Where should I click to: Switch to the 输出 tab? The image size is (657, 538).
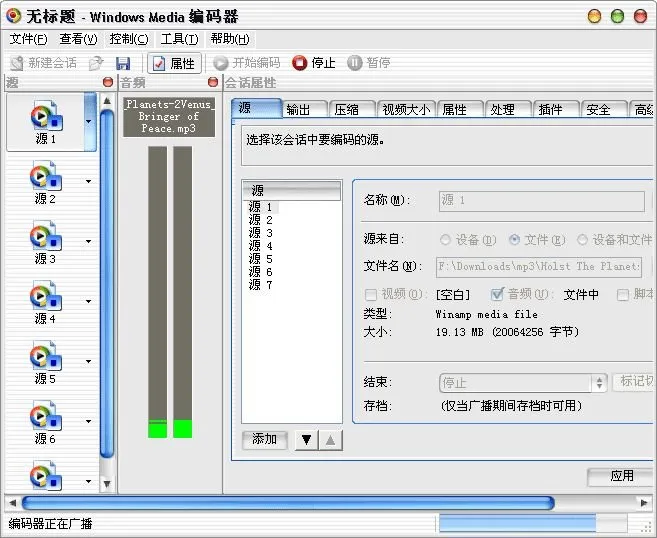click(x=305, y=110)
